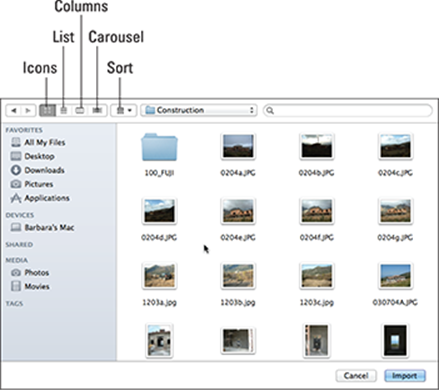Select the 1203c.jpg thumbnail
Screen dimensions: 439x390
point(317,276)
